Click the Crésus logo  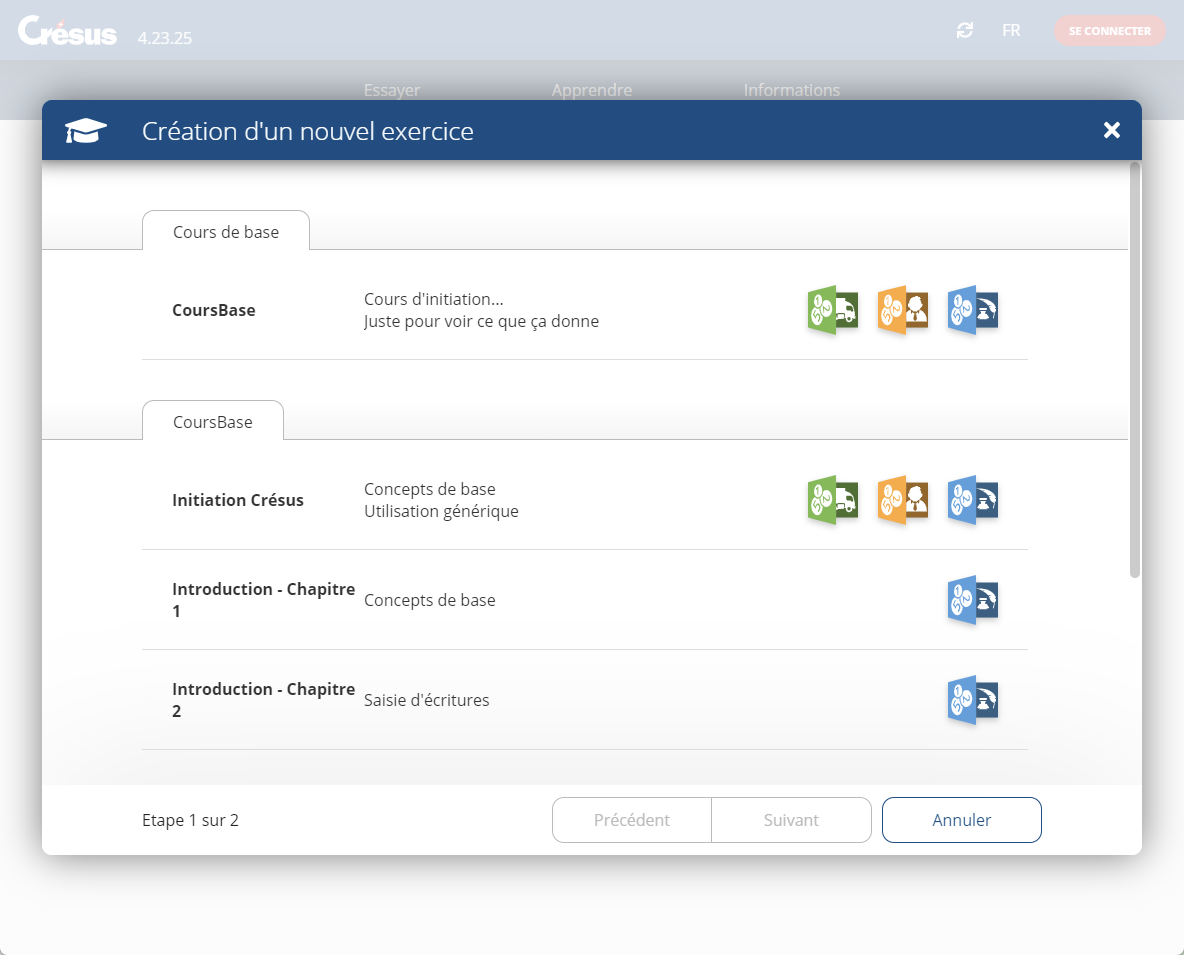point(67,31)
